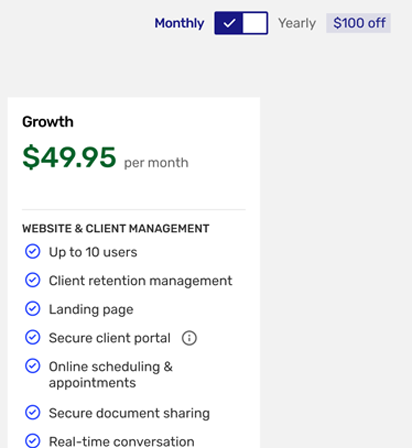Select the Monthly billing label
The height and width of the screenshot is (448, 412).
179,23
